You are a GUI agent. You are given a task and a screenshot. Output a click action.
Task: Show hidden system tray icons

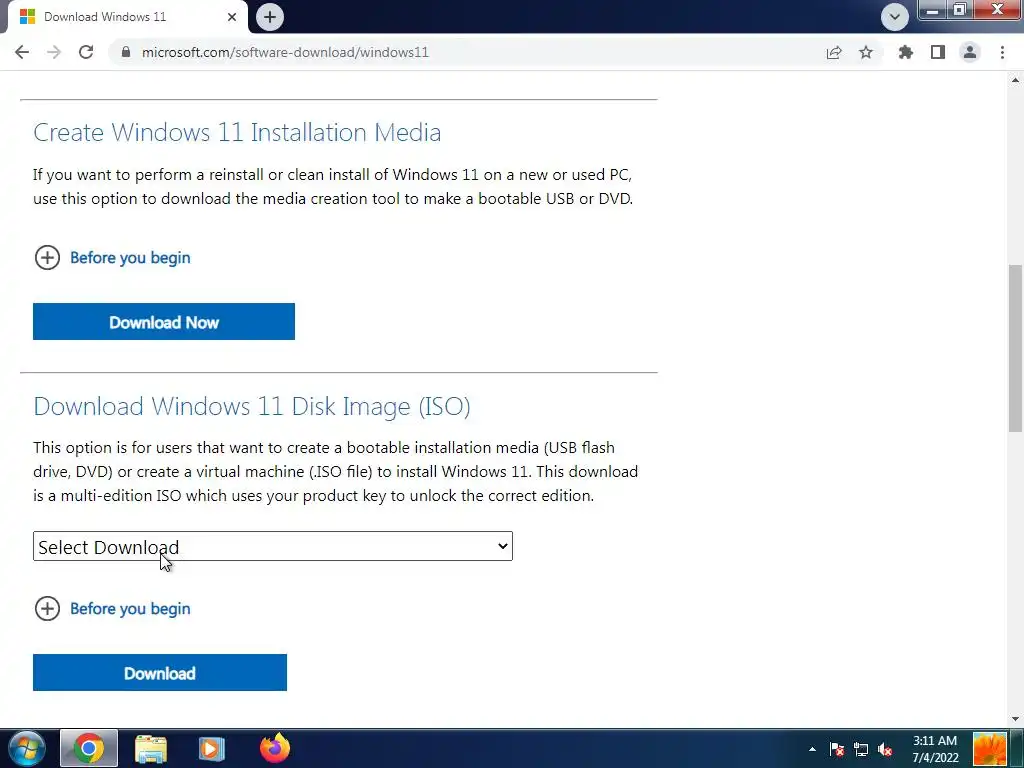tap(812, 749)
